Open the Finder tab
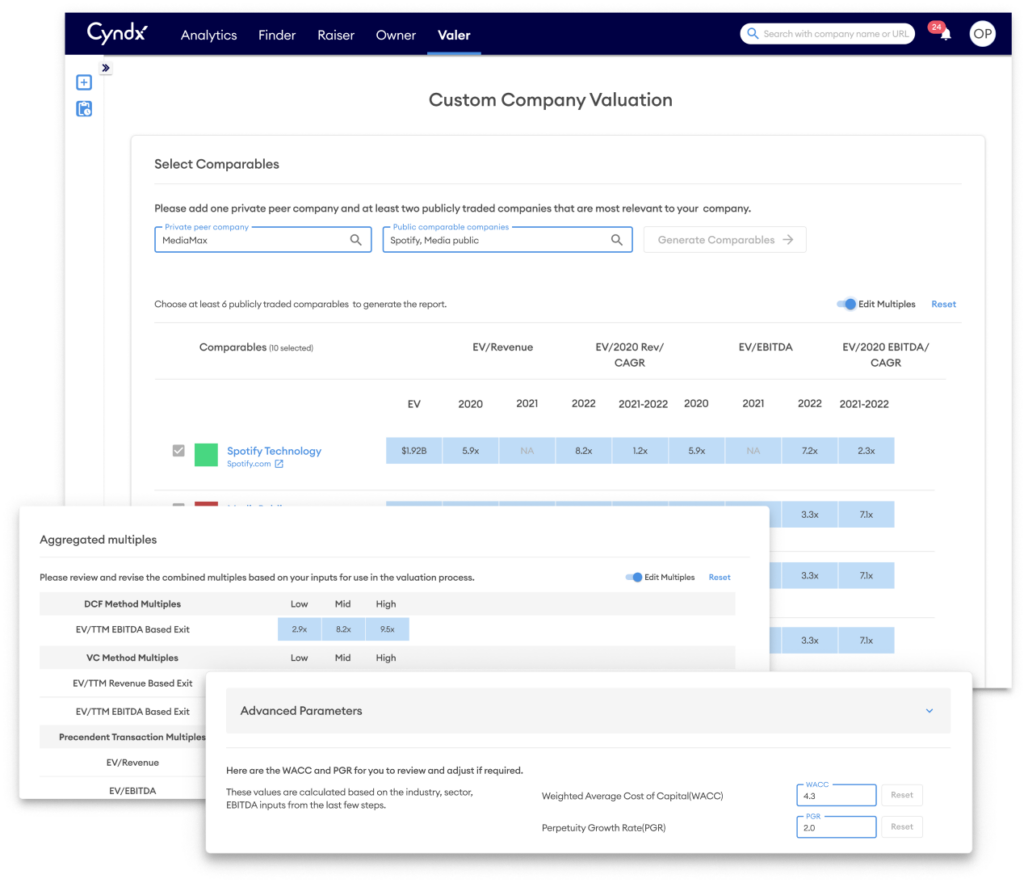1024x883 pixels. point(277,35)
